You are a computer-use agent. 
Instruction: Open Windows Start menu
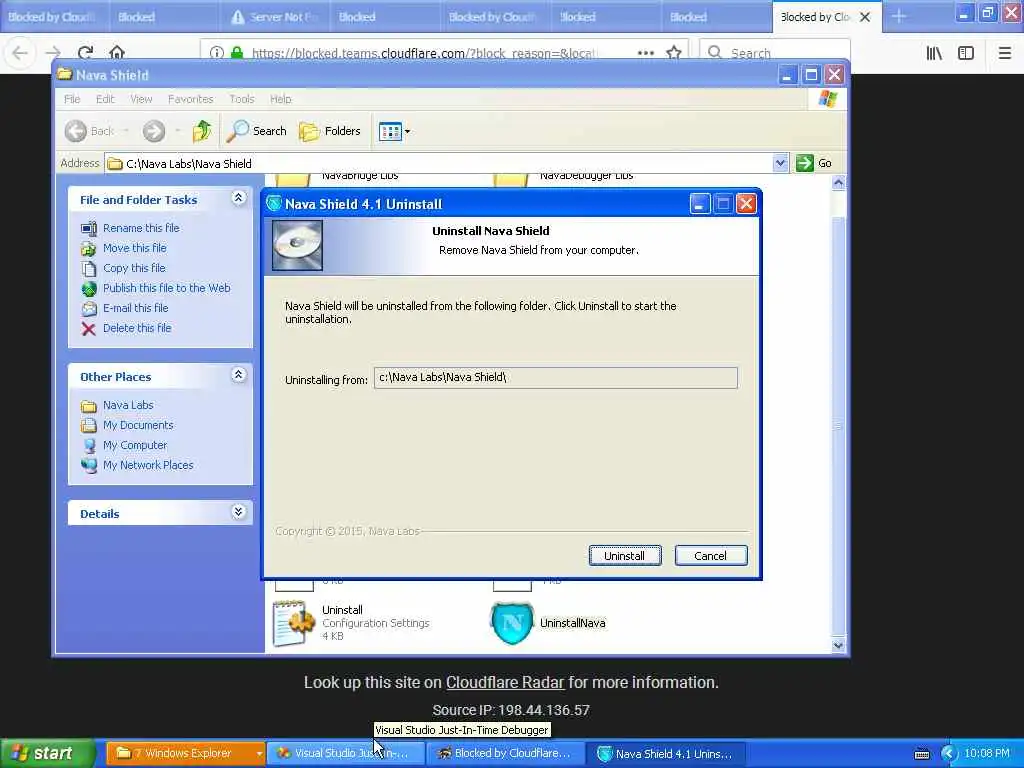click(x=48, y=754)
